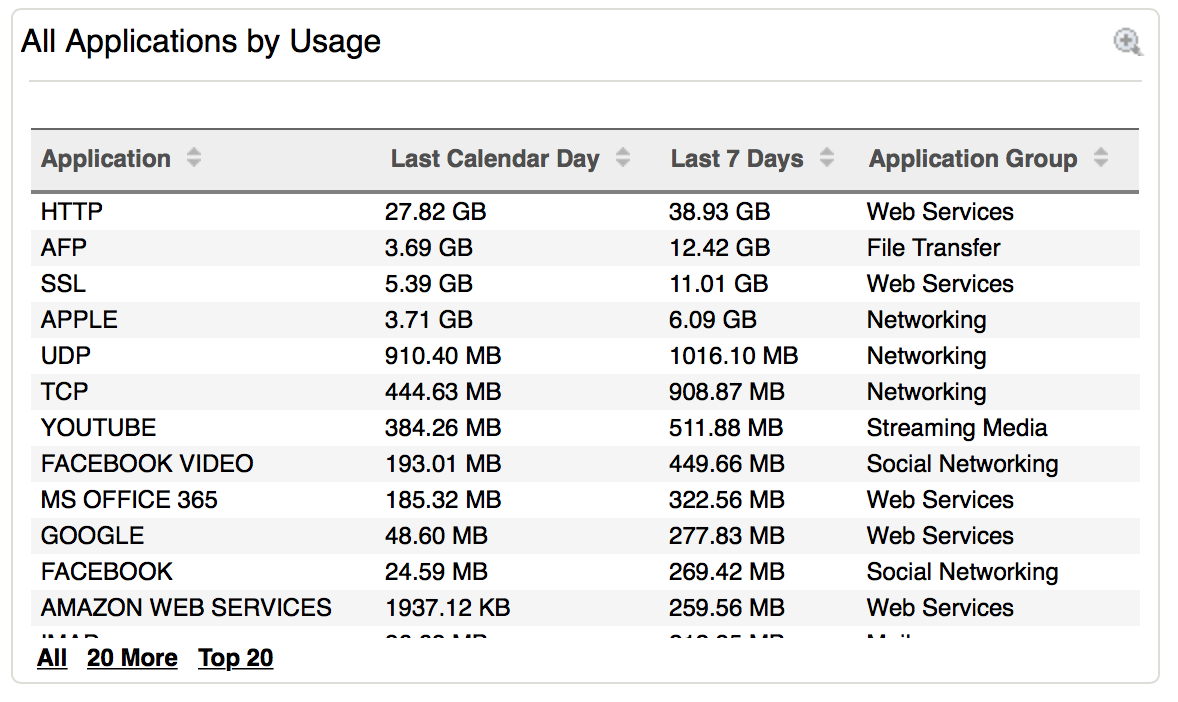1178x702 pixels.
Task: Click FACEBOOK row with 24.59 MB
Action: tap(585, 572)
